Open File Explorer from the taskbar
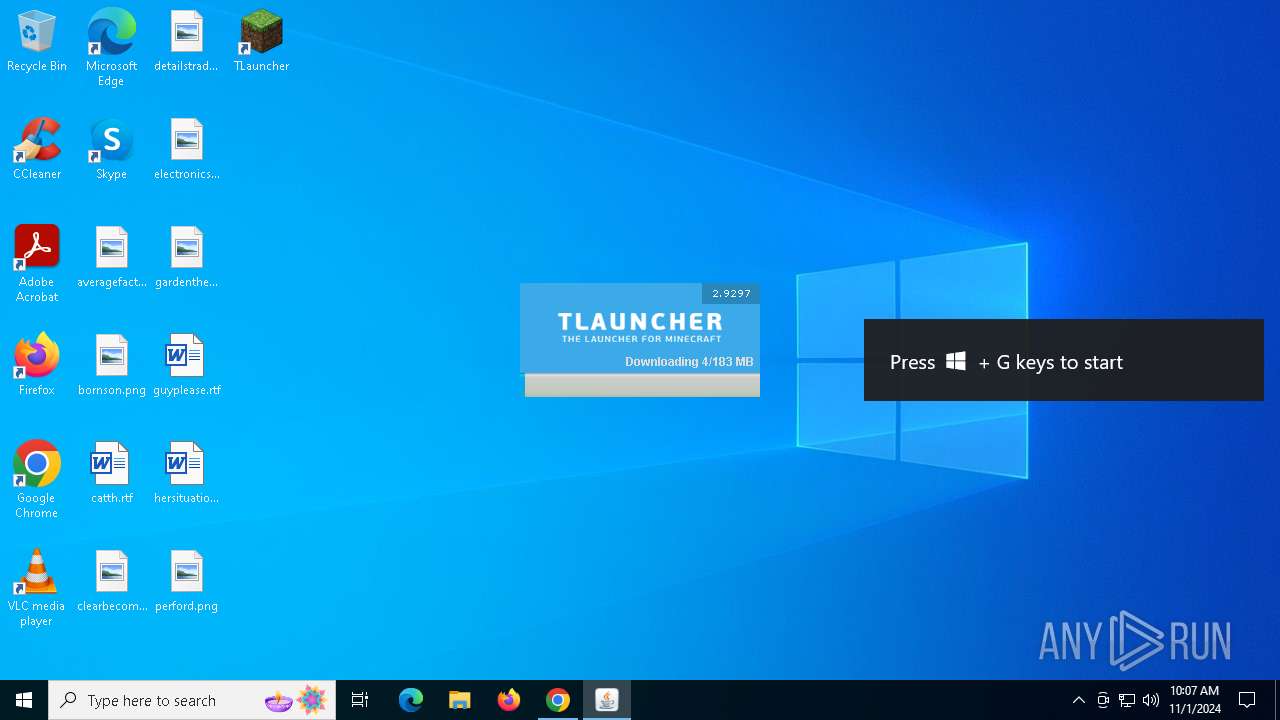This screenshot has height=720, width=1280. [x=459, y=700]
